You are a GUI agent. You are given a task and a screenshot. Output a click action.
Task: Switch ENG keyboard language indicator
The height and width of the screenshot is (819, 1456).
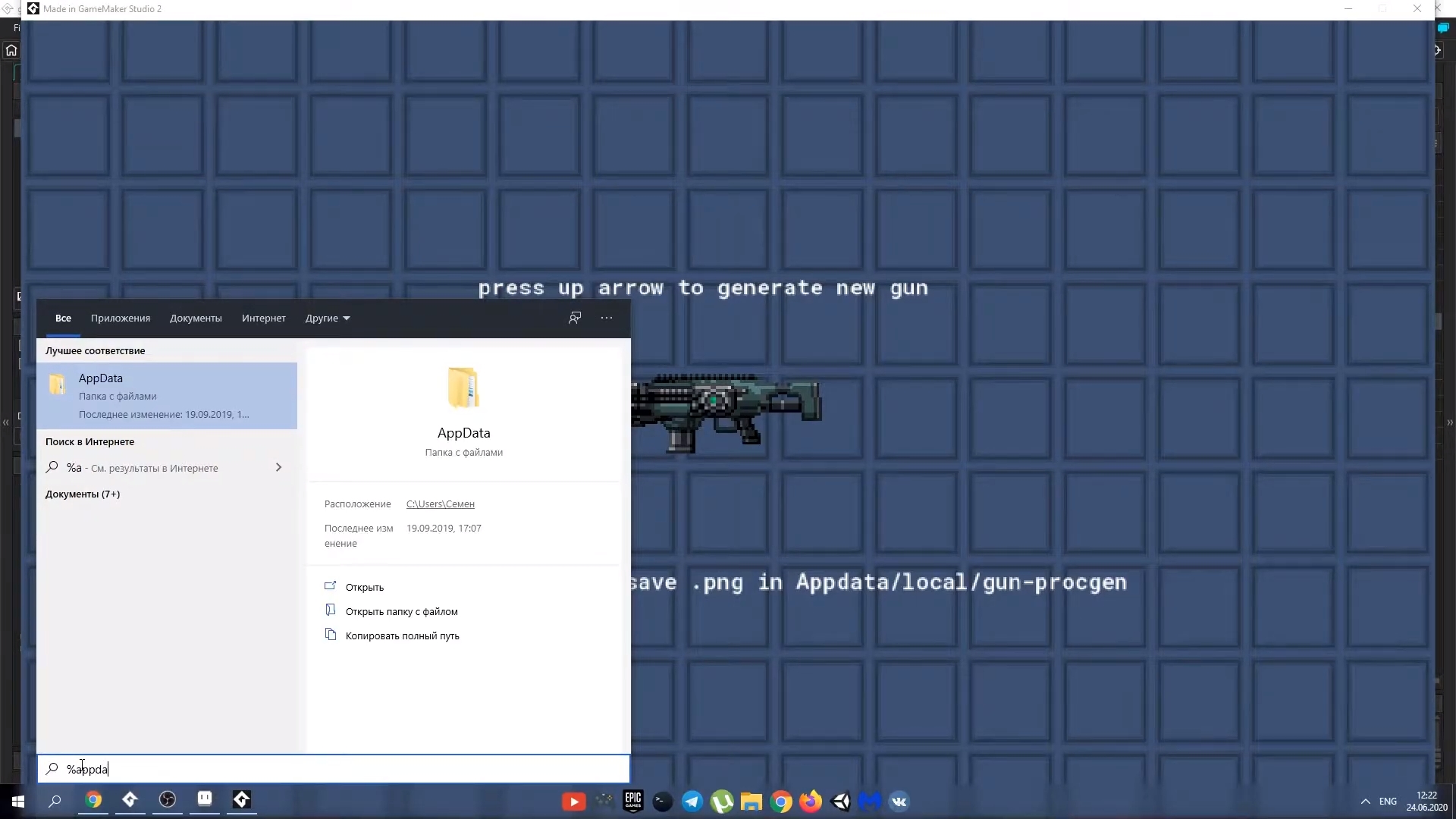tap(1388, 802)
